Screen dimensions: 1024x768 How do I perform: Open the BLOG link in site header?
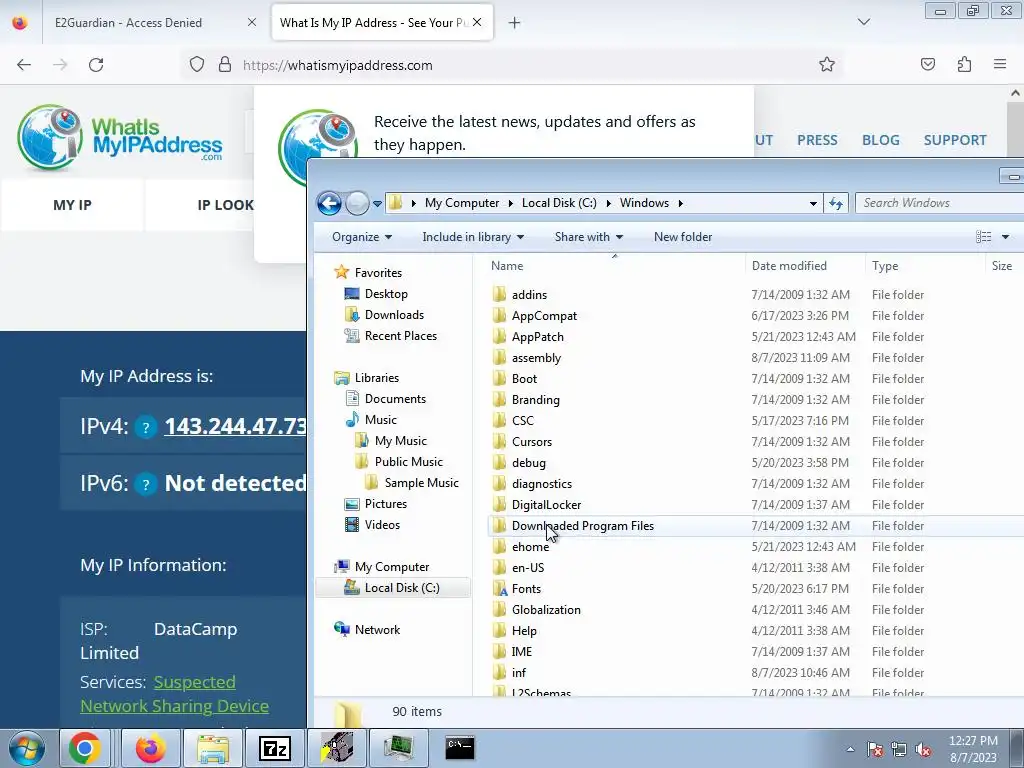pos(880,140)
